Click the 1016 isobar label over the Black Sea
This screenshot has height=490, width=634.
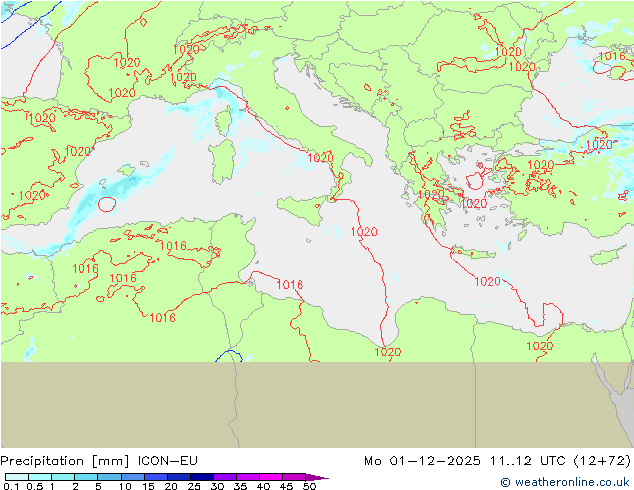click(x=611, y=56)
